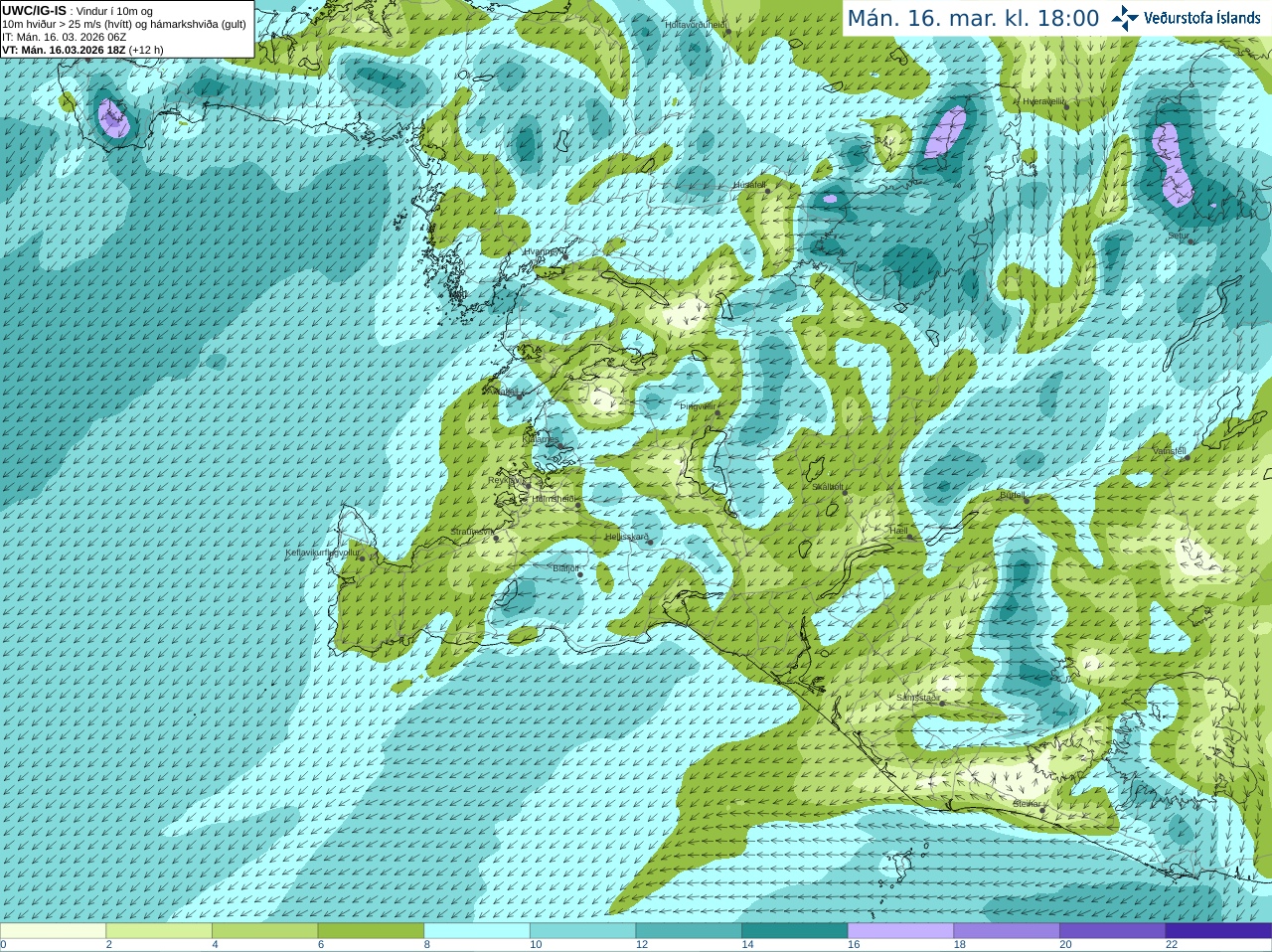Viewport: 1272px width, 952px height.
Task: Click the Sámsstaðir station label
Action: [917, 698]
